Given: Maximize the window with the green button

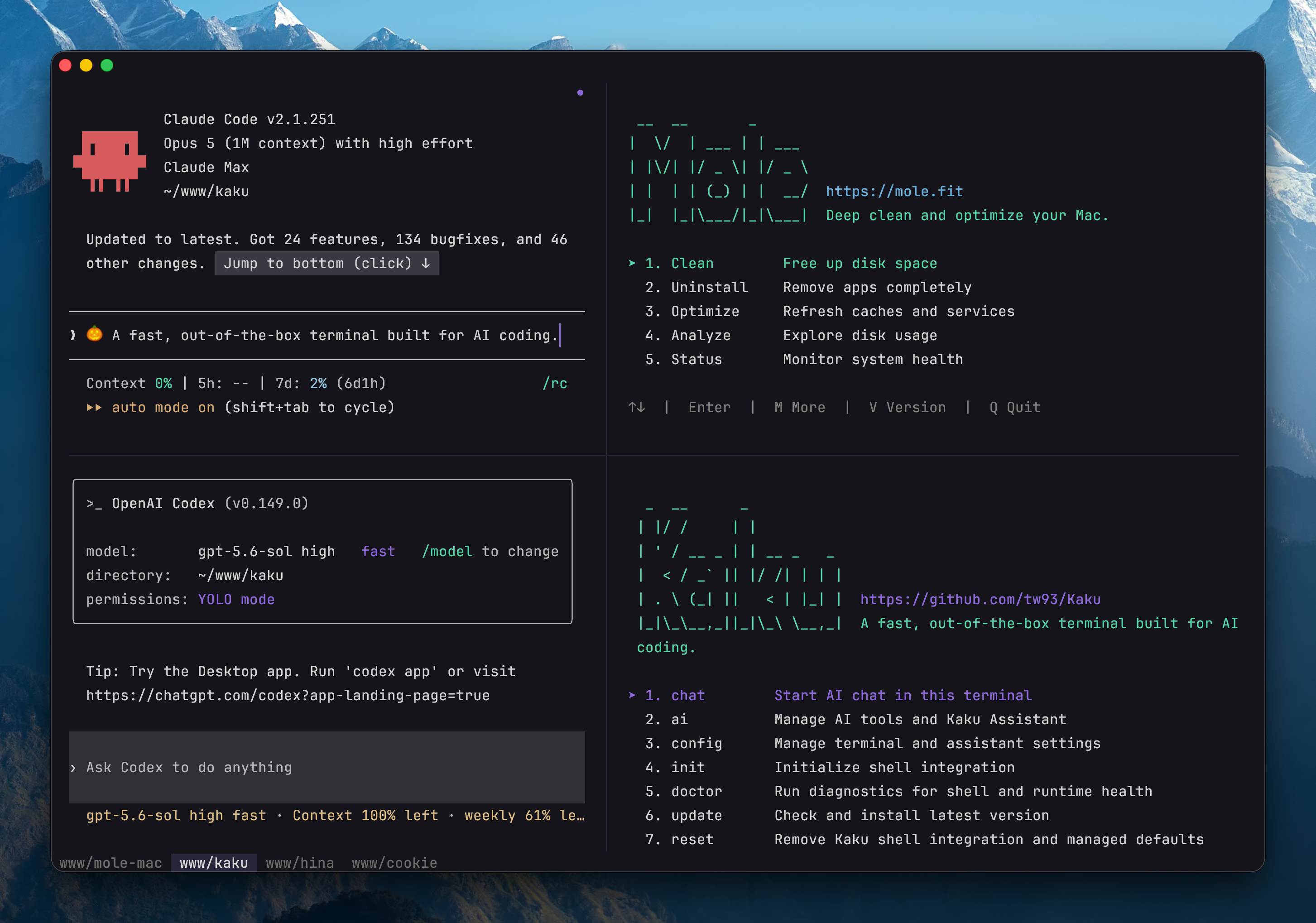Looking at the screenshot, I should click(x=106, y=65).
